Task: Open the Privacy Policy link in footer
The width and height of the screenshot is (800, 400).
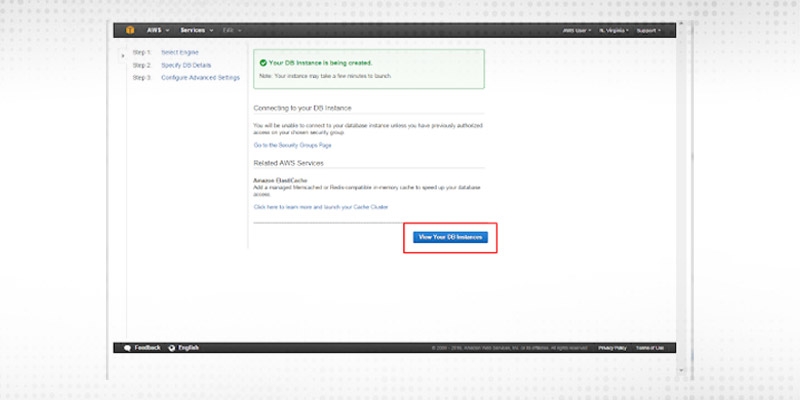Action: coord(612,348)
